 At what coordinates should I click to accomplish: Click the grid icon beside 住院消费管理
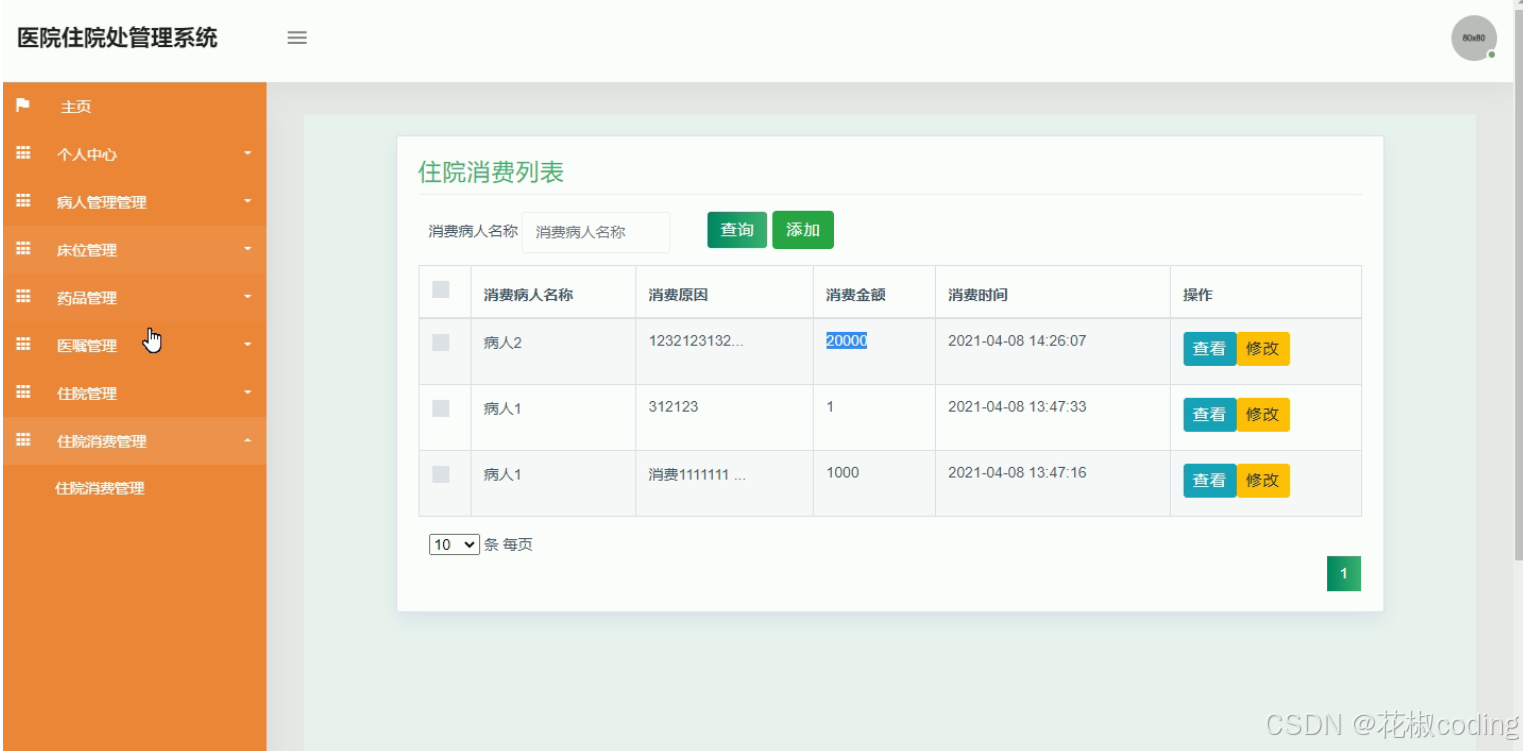click(x=22, y=441)
